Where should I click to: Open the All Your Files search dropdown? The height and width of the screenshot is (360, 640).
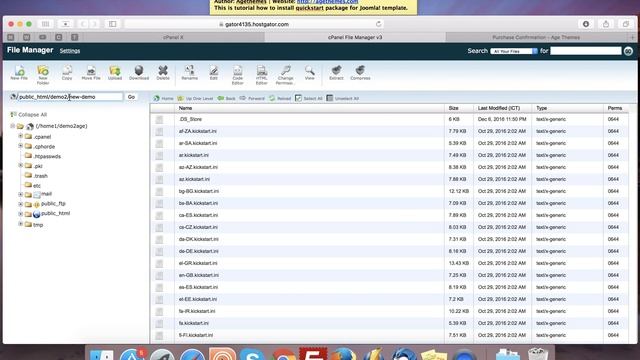click(514, 51)
